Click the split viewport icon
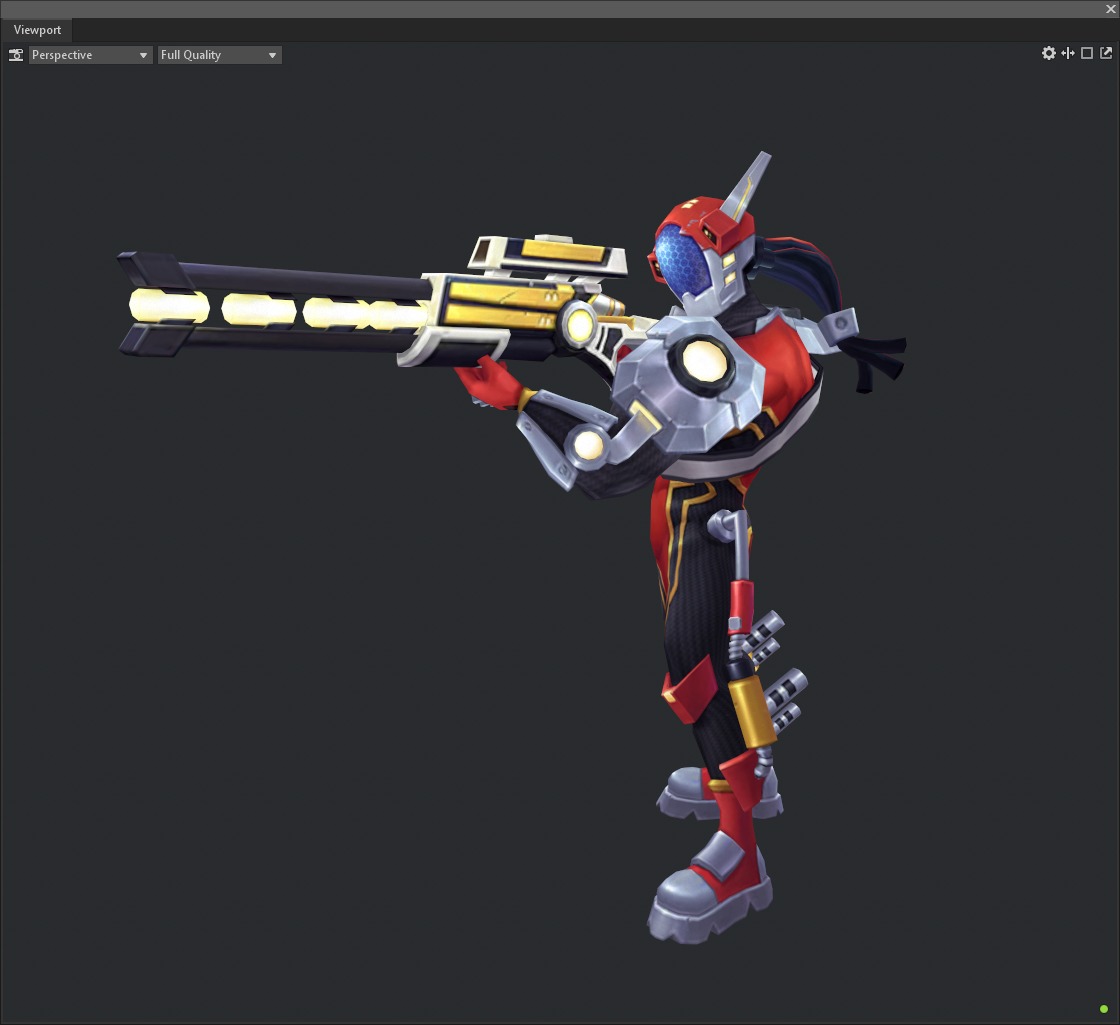This screenshot has width=1120, height=1025. pos(1068,53)
